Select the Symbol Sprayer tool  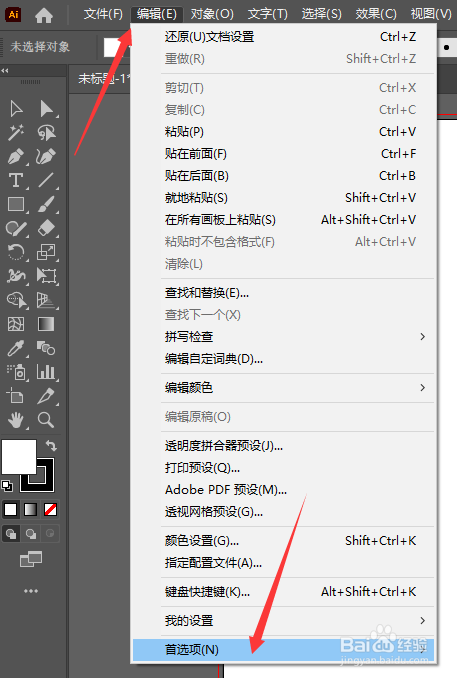tap(16, 372)
